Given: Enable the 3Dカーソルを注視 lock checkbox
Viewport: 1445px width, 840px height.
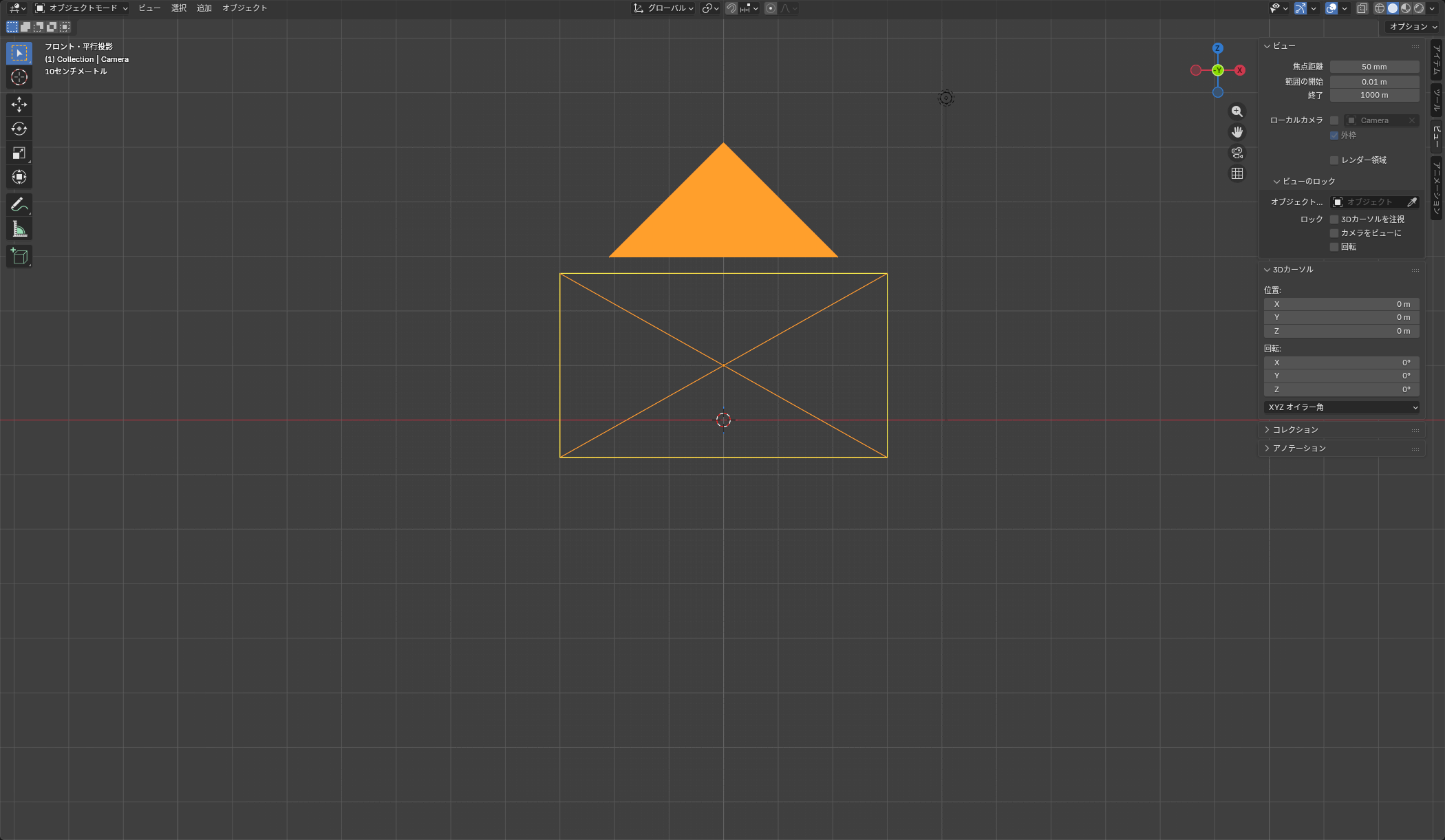Looking at the screenshot, I should 1334,219.
